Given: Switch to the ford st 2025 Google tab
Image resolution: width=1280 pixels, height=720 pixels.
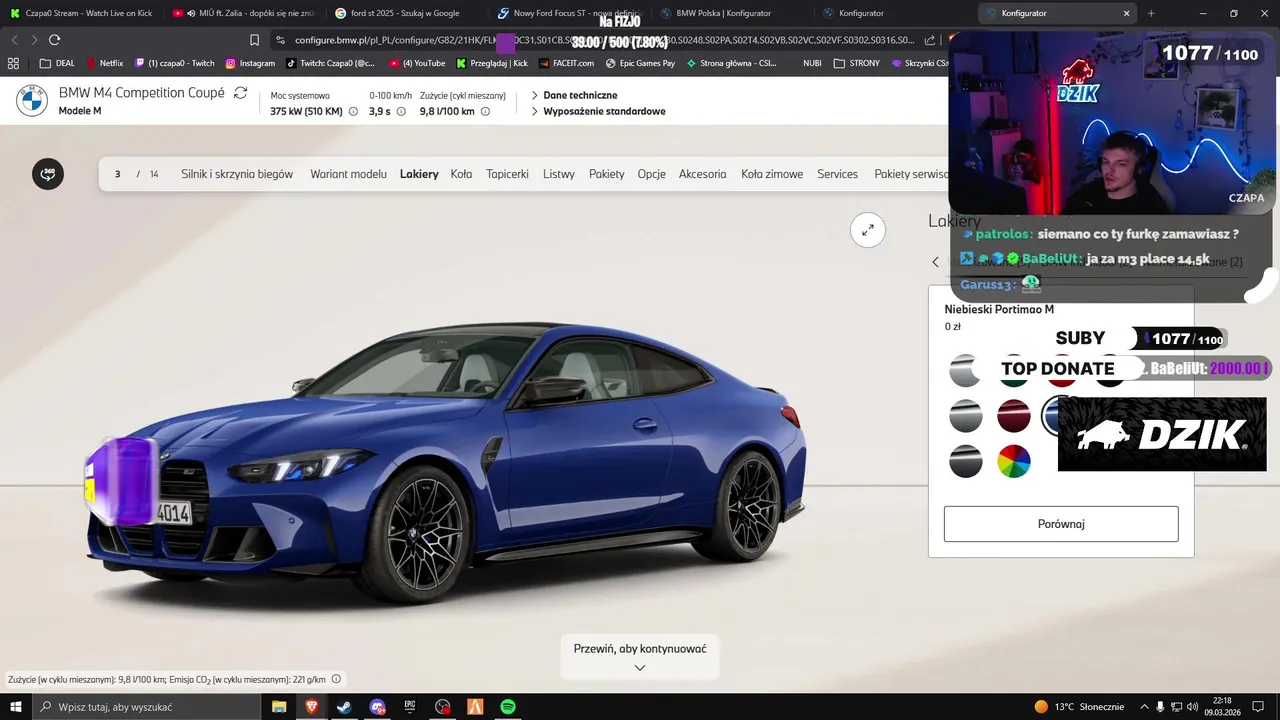Looking at the screenshot, I should [x=405, y=13].
